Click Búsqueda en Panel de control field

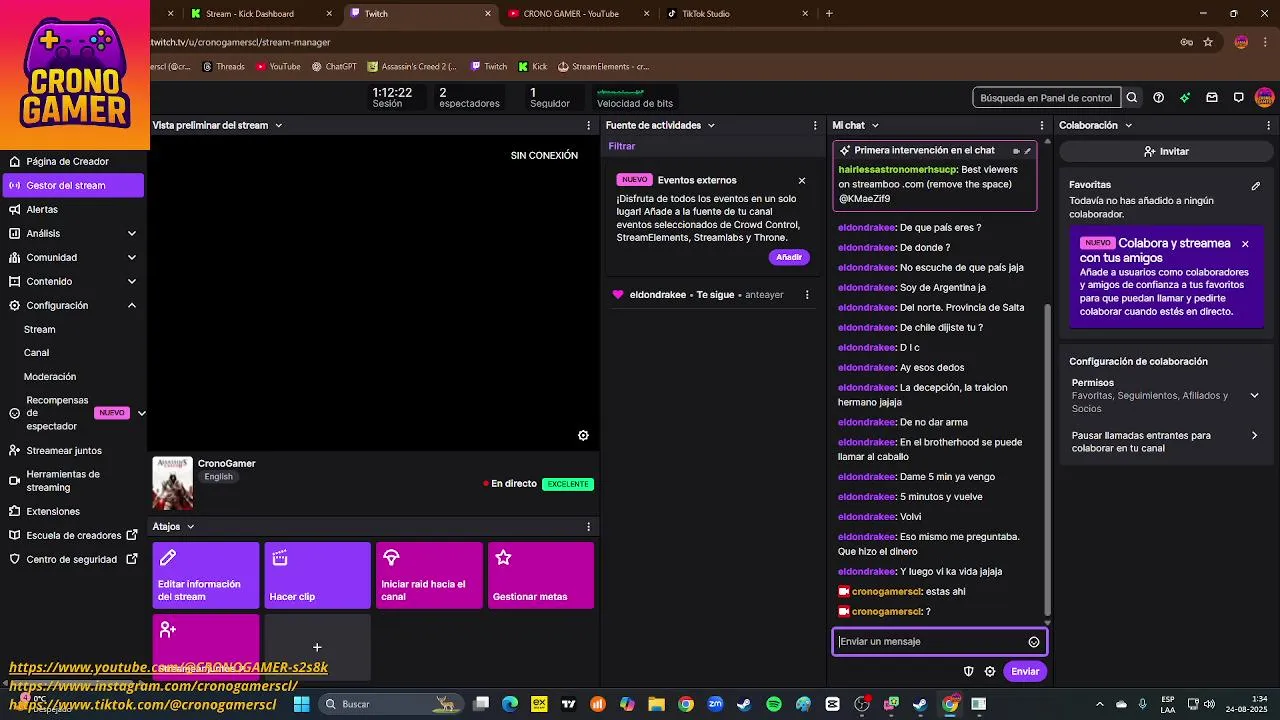point(1046,98)
